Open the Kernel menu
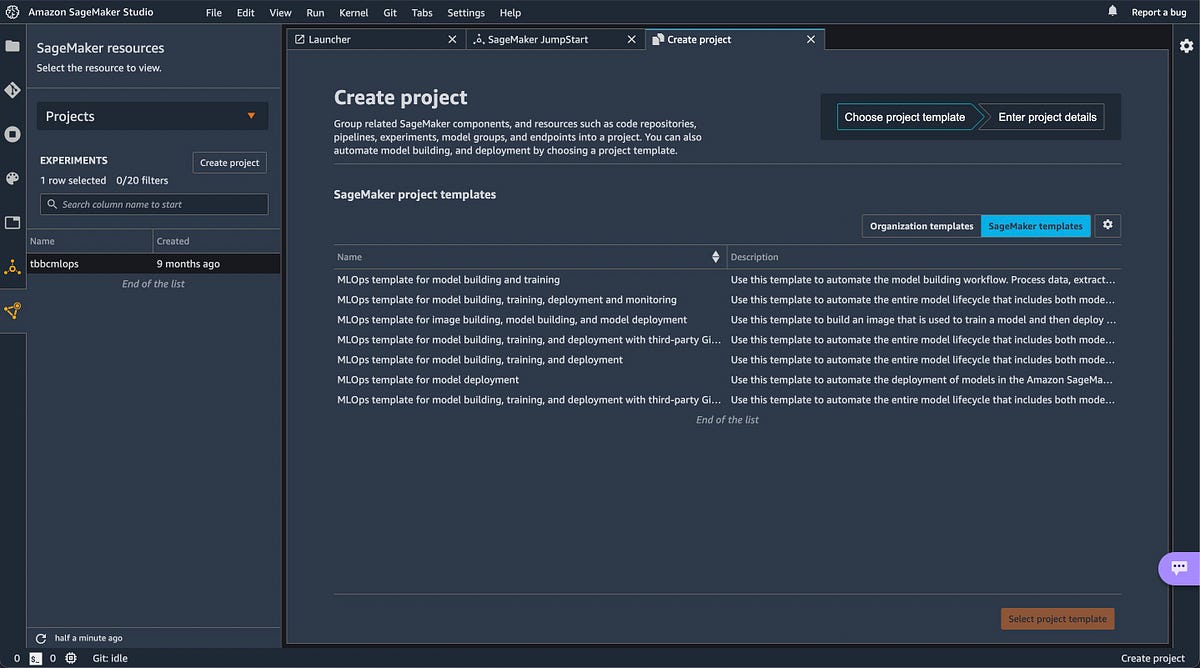Image resolution: width=1200 pixels, height=668 pixels. [x=353, y=12]
